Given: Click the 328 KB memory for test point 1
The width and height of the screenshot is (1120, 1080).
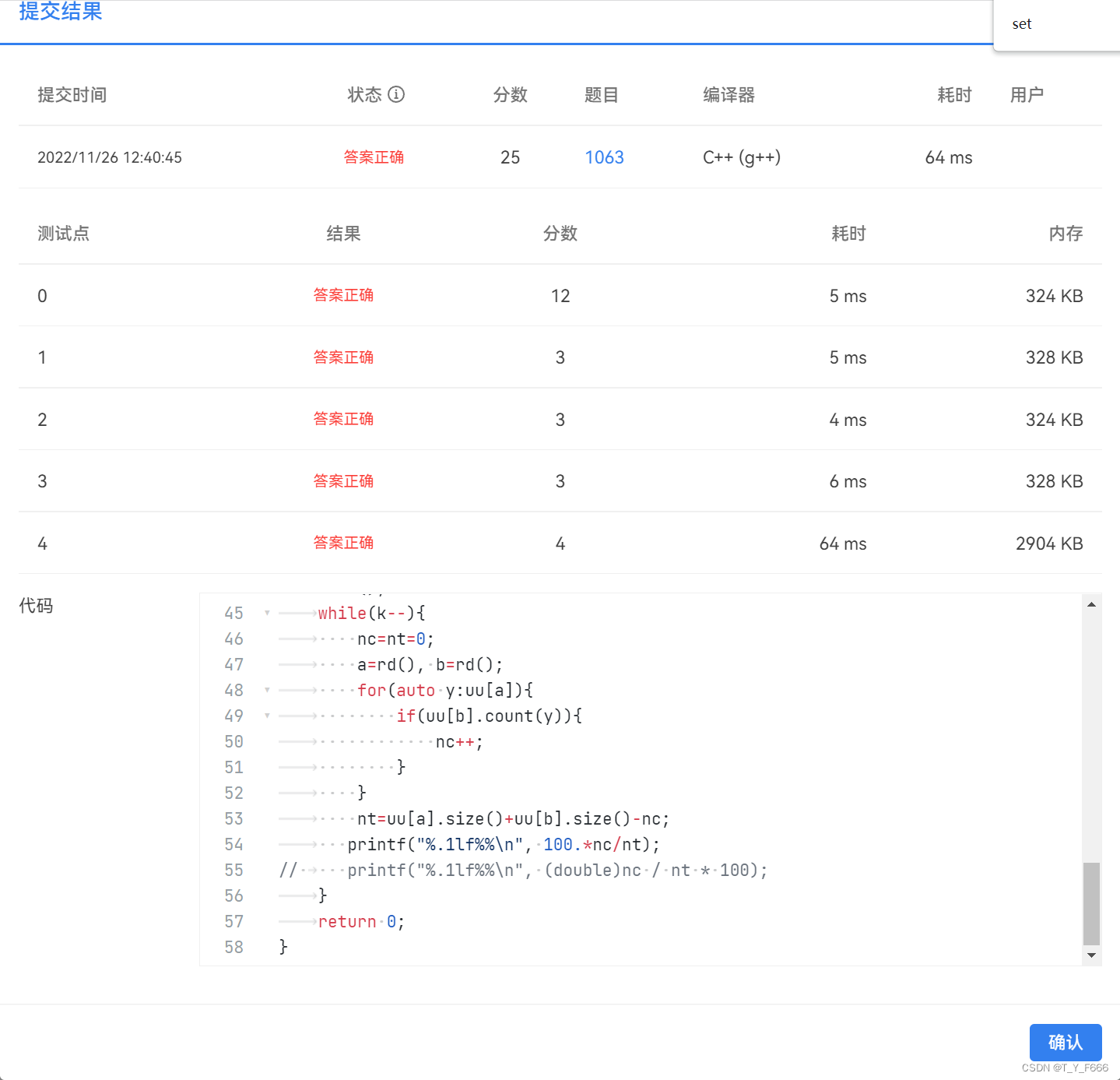Looking at the screenshot, I should pyautogui.click(x=1054, y=357).
